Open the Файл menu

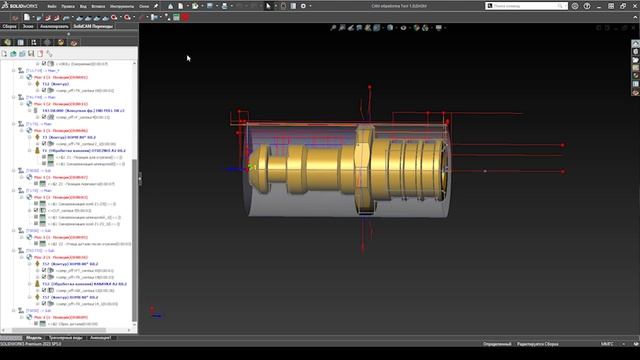point(52,6)
